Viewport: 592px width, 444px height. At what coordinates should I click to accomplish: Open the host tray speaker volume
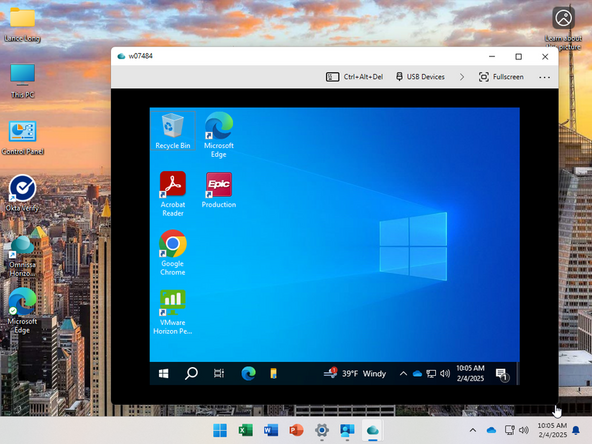(x=524, y=430)
